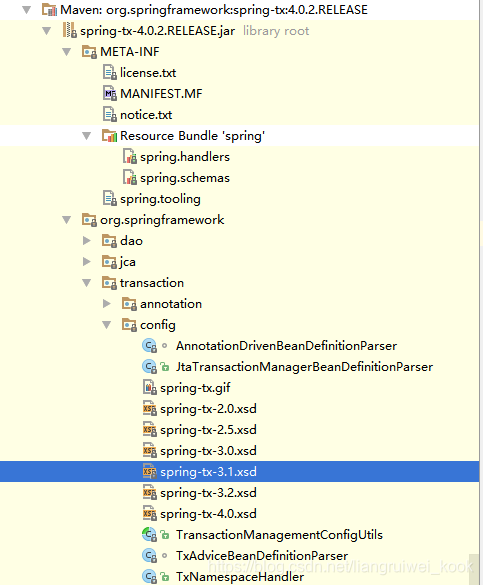The height and width of the screenshot is (585, 483).
Task: Click class icon of TransactionManagementConfigUtils
Action: coord(150,535)
